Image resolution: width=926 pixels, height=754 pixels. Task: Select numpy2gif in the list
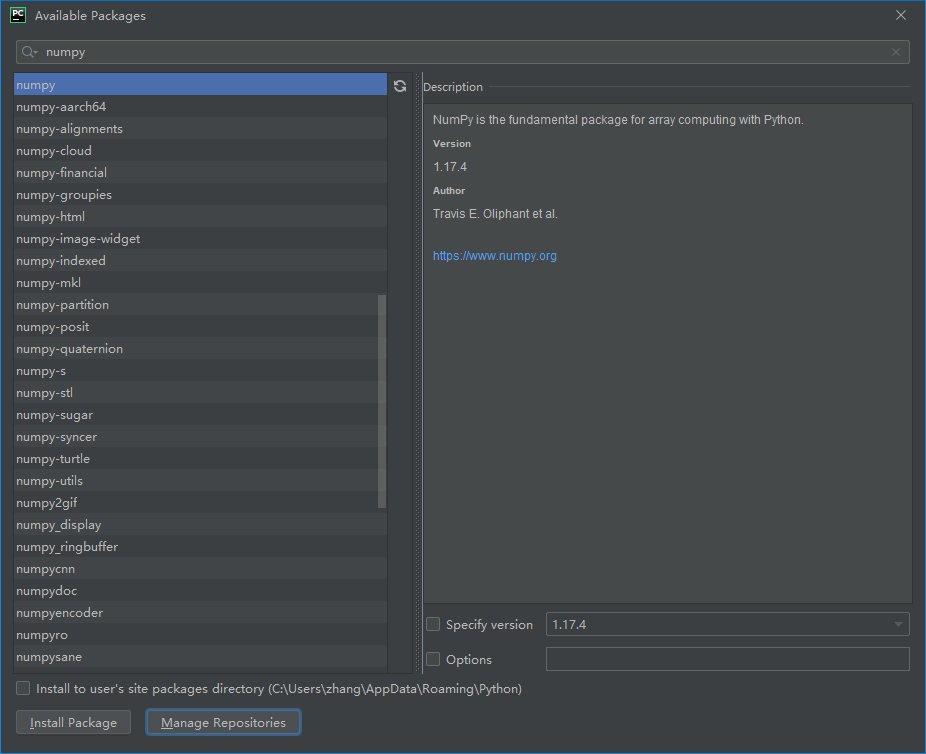click(200, 502)
